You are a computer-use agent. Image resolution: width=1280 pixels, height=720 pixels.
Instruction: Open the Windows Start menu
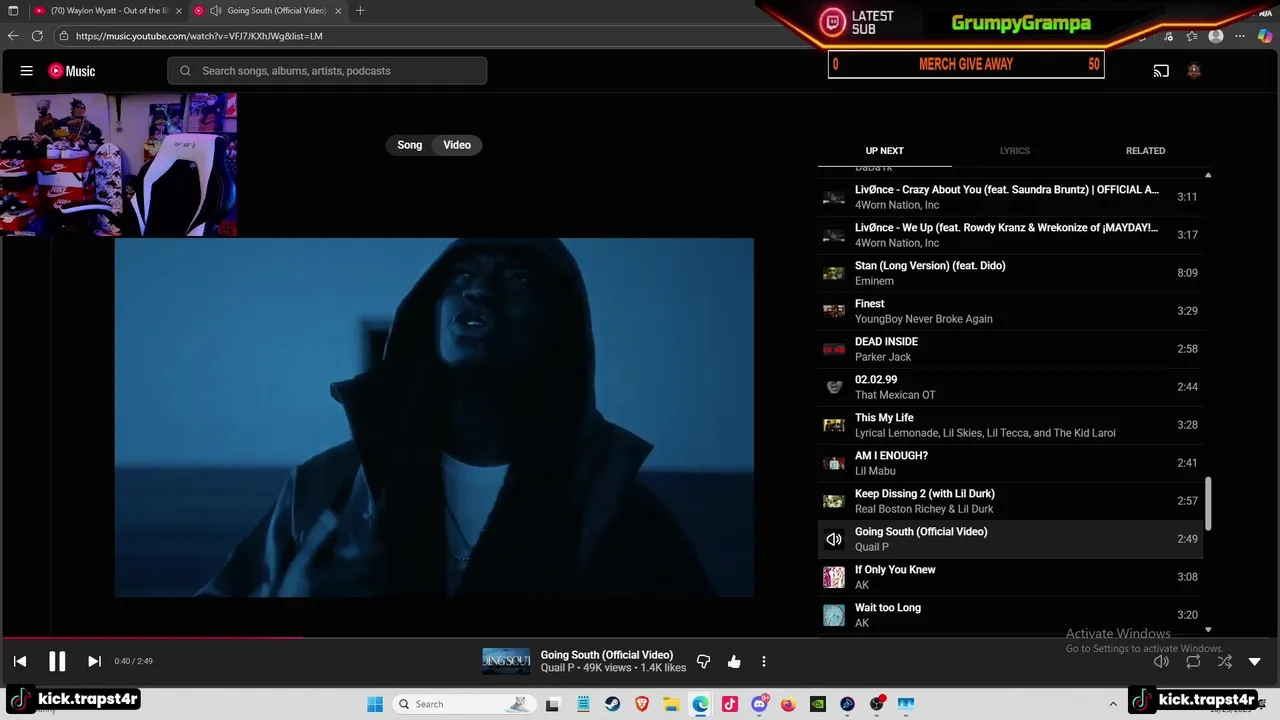(375, 704)
